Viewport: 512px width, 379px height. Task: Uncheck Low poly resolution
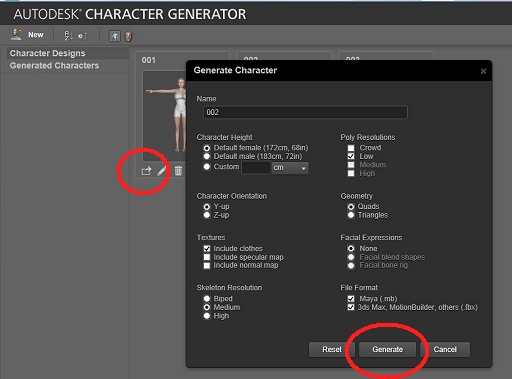351,156
